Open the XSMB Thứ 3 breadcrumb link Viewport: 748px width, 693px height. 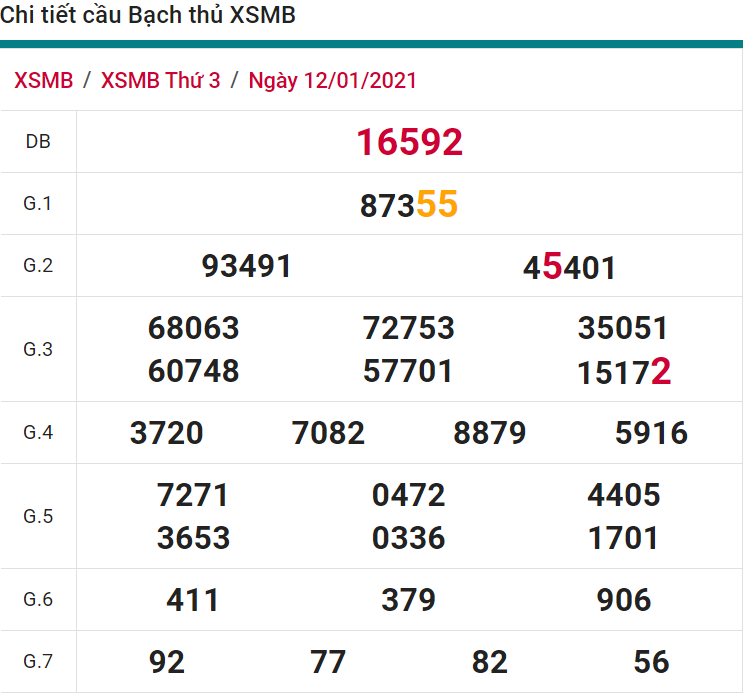(160, 81)
